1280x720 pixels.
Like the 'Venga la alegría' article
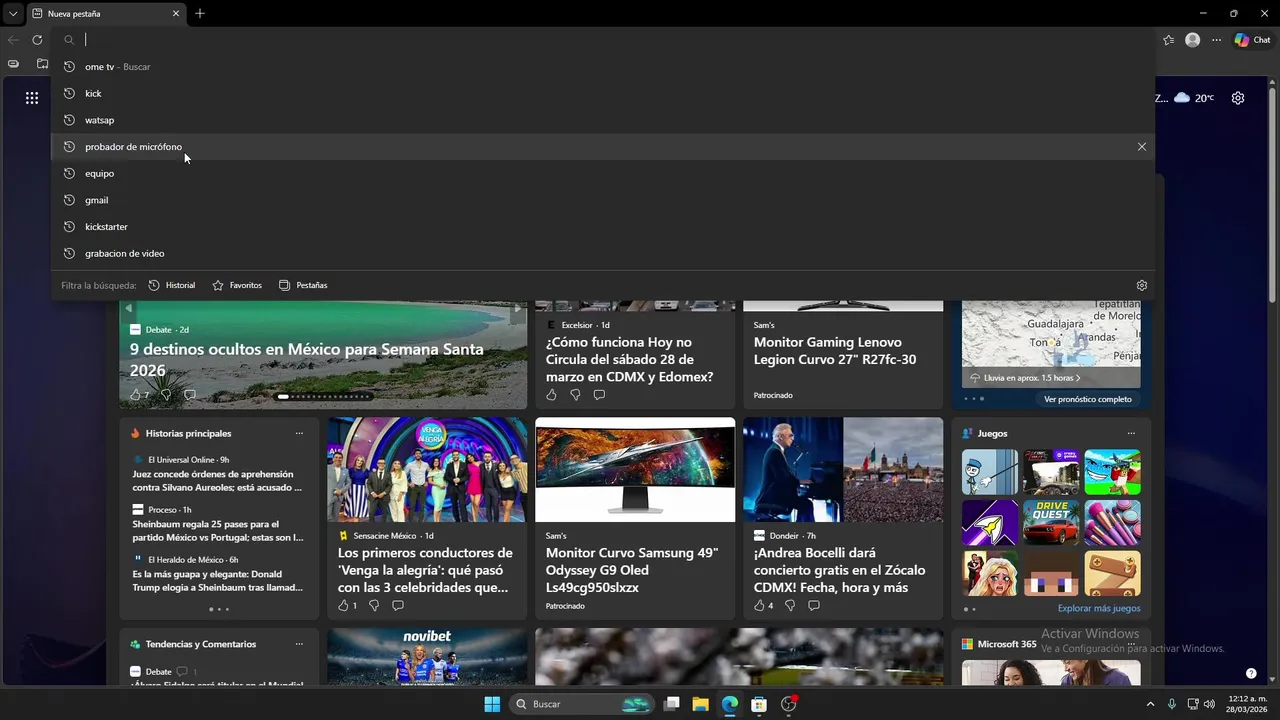pyautogui.click(x=343, y=606)
